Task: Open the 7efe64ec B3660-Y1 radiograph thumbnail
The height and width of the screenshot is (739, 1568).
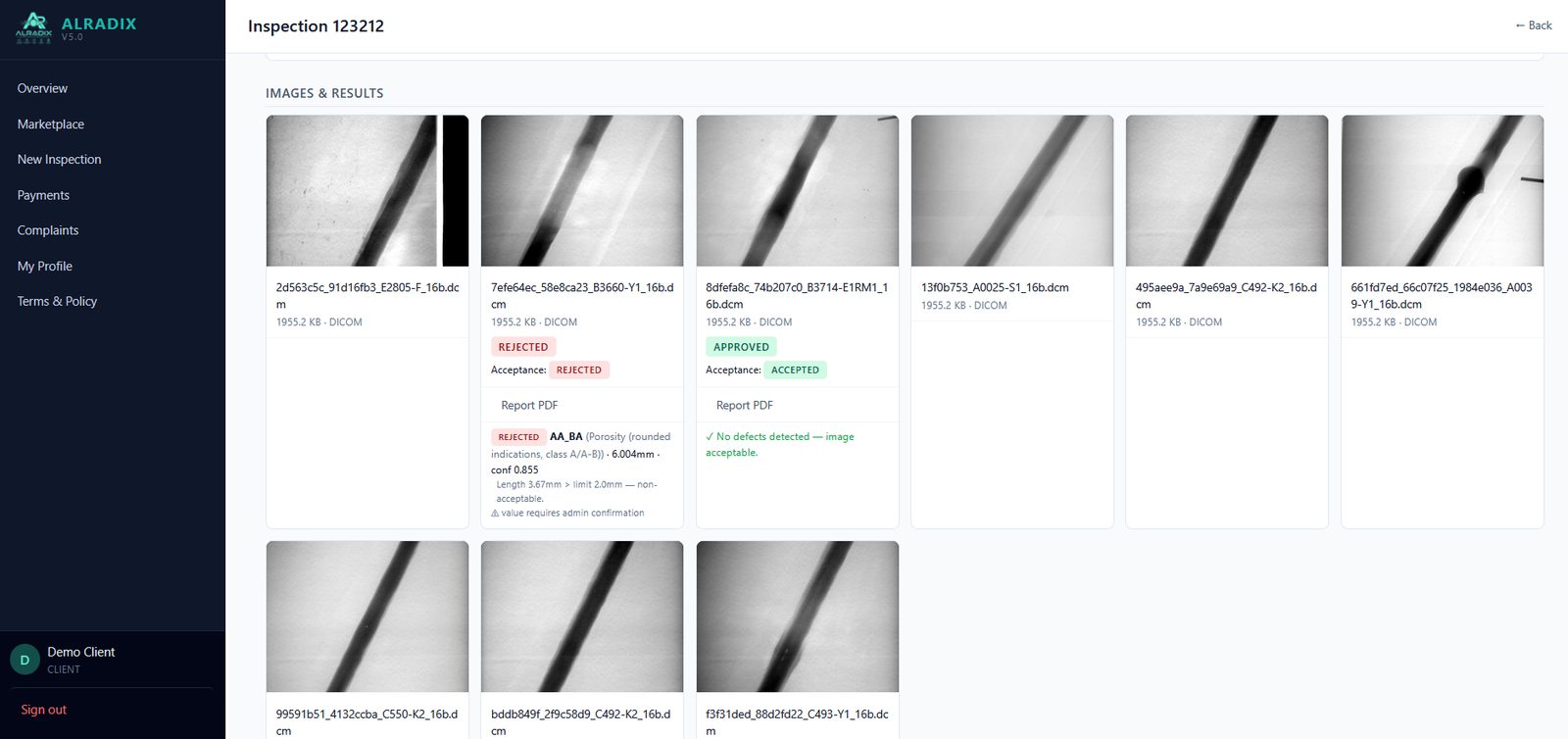Action: pyautogui.click(x=582, y=191)
